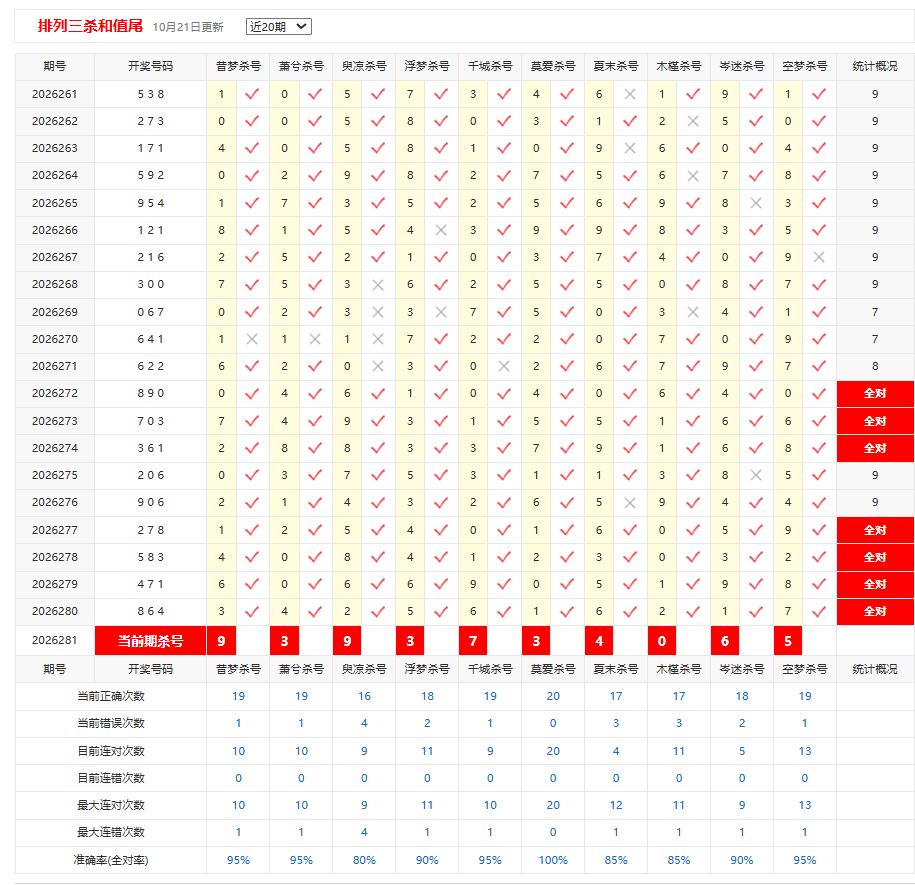The width and height of the screenshot is (915, 885).
Task: Click the red 9 under 昔梦杀号 for period 2026281
Action: coord(221,641)
